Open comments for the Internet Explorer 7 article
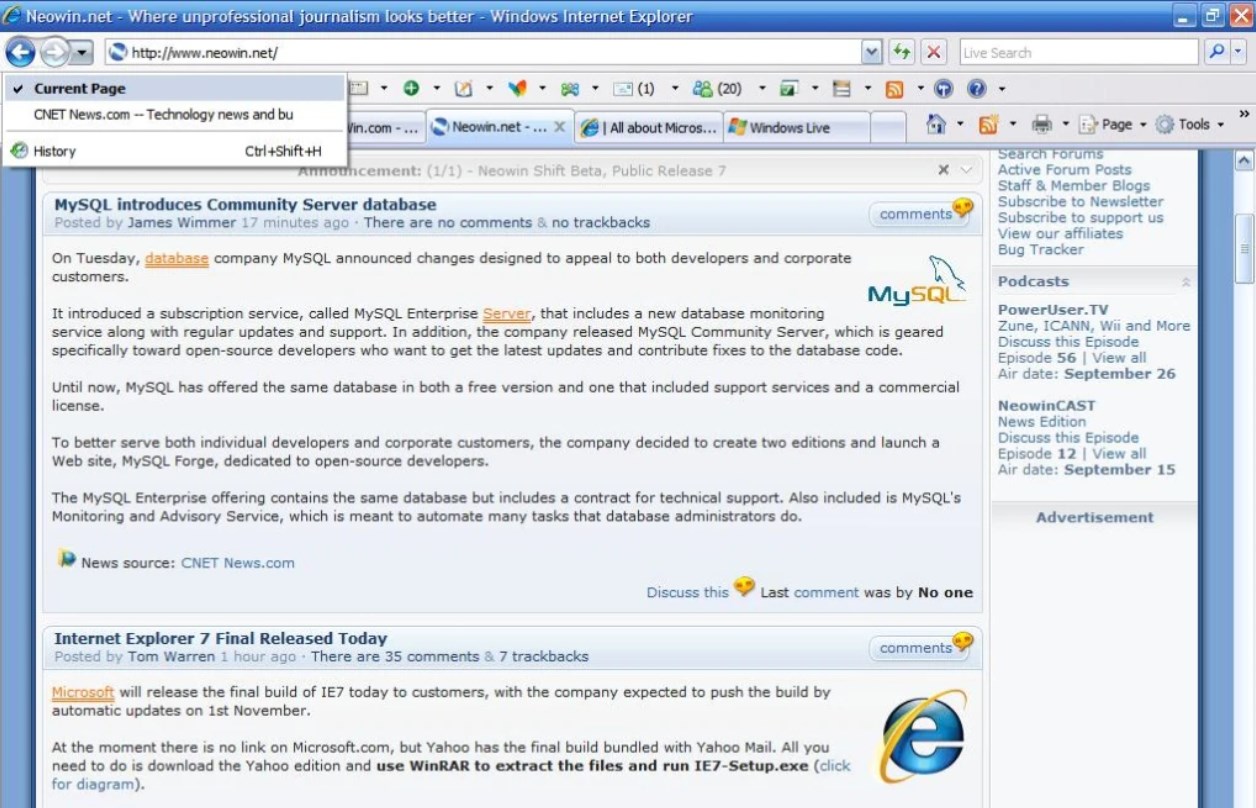The width and height of the screenshot is (1256, 808). [920, 647]
